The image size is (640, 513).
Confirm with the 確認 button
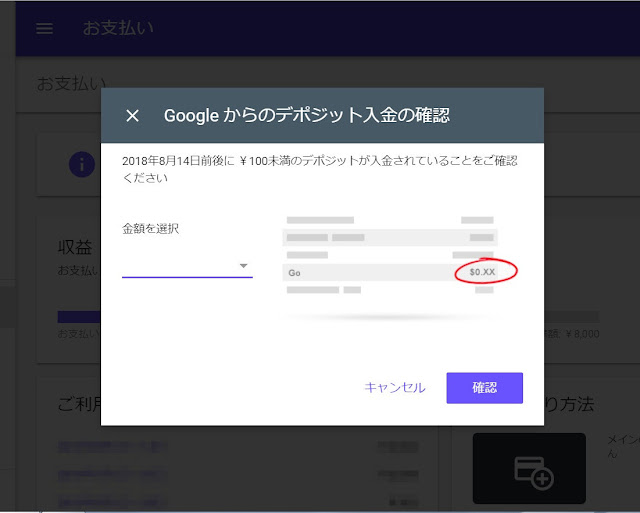tap(484, 388)
